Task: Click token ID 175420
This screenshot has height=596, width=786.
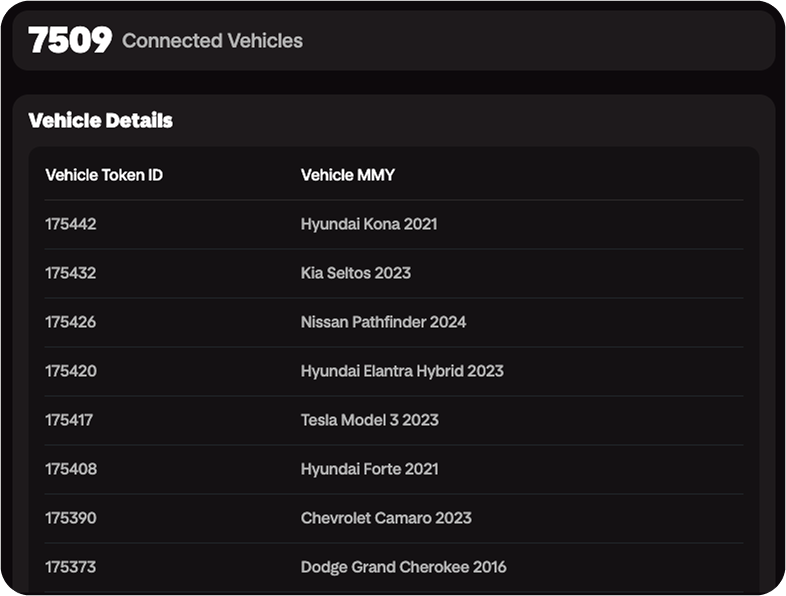Action: [71, 371]
